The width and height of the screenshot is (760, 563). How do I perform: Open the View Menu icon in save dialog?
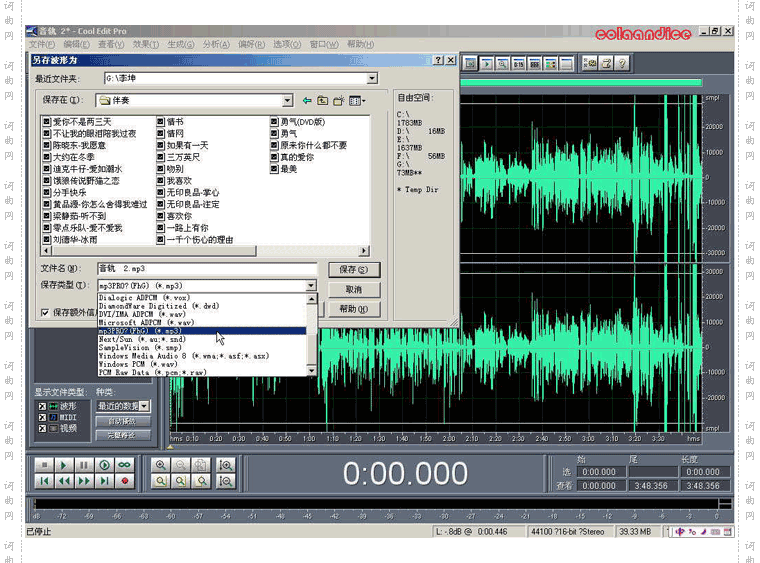(x=357, y=100)
